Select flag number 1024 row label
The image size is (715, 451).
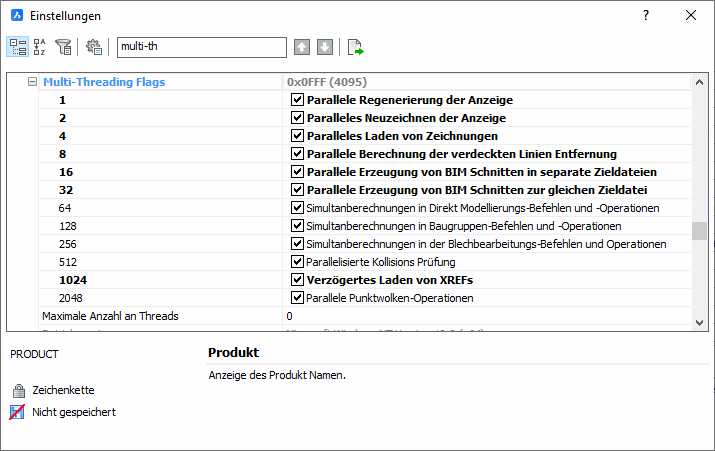[x=73, y=280]
